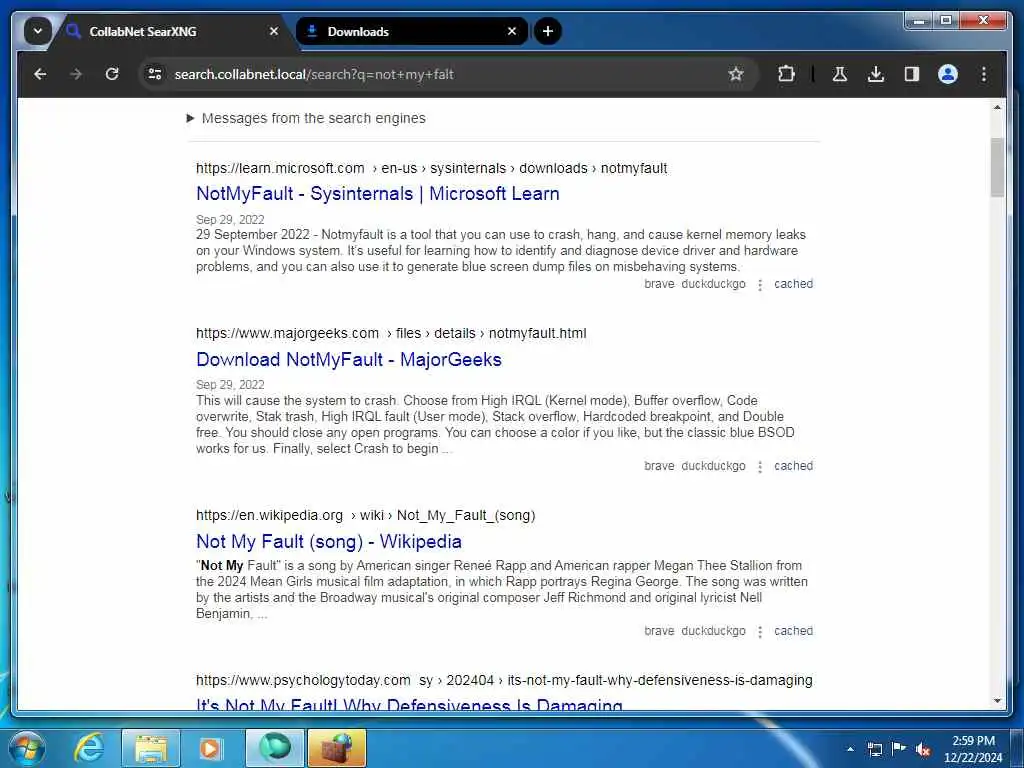Click the page scrollbar down arrow

pyautogui.click(x=997, y=701)
